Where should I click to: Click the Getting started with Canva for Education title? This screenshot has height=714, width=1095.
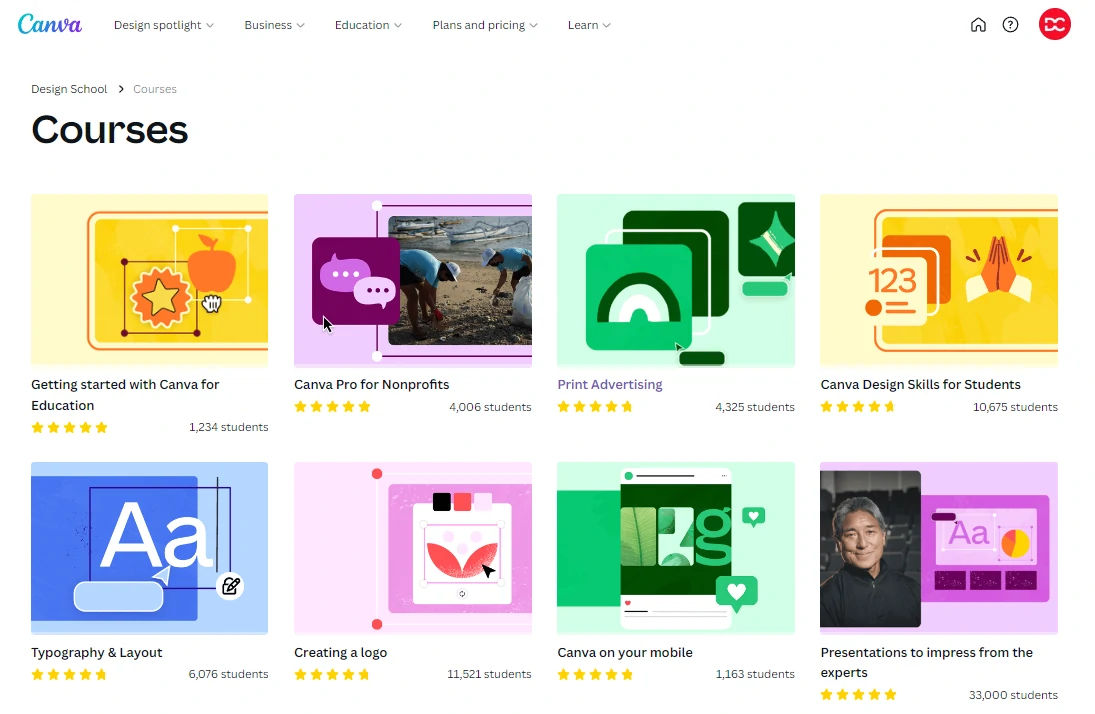point(125,395)
